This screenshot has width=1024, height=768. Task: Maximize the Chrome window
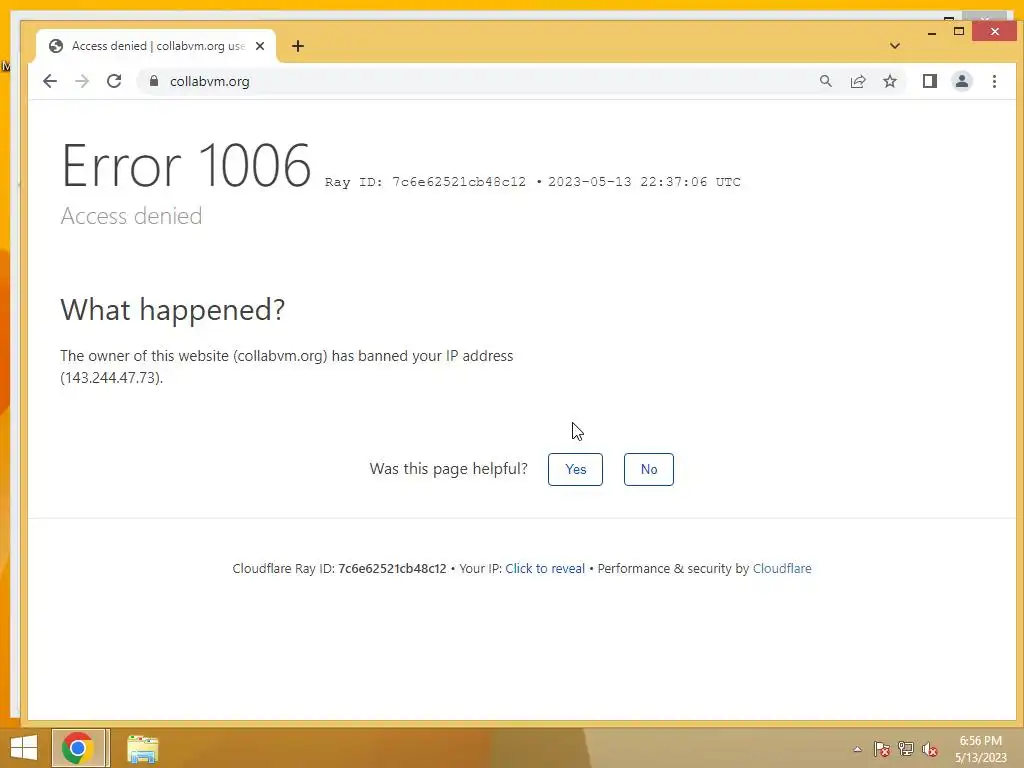[959, 31]
